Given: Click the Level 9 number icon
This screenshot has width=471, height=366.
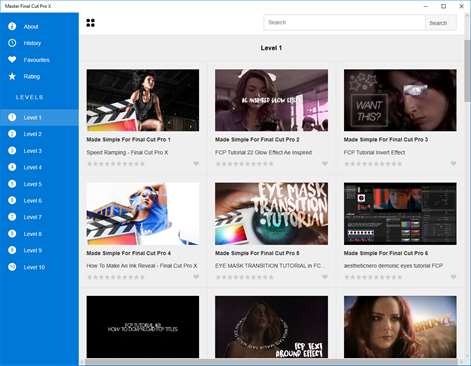Looking at the screenshot, I should click(x=12, y=250).
